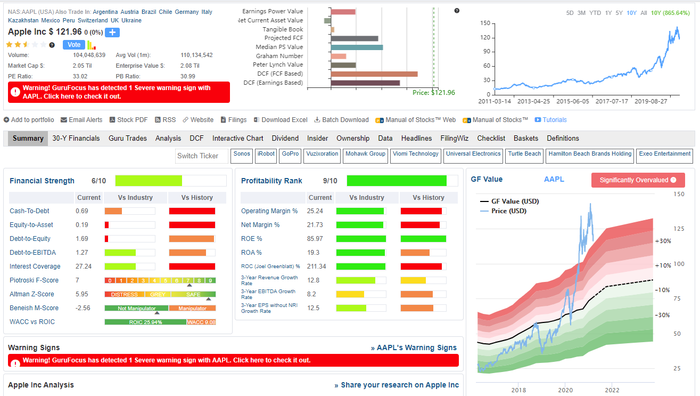The height and width of the screenshot is (396, 700).
Task: Open the Guru Trades tab
Action: [x=128, y=138]
